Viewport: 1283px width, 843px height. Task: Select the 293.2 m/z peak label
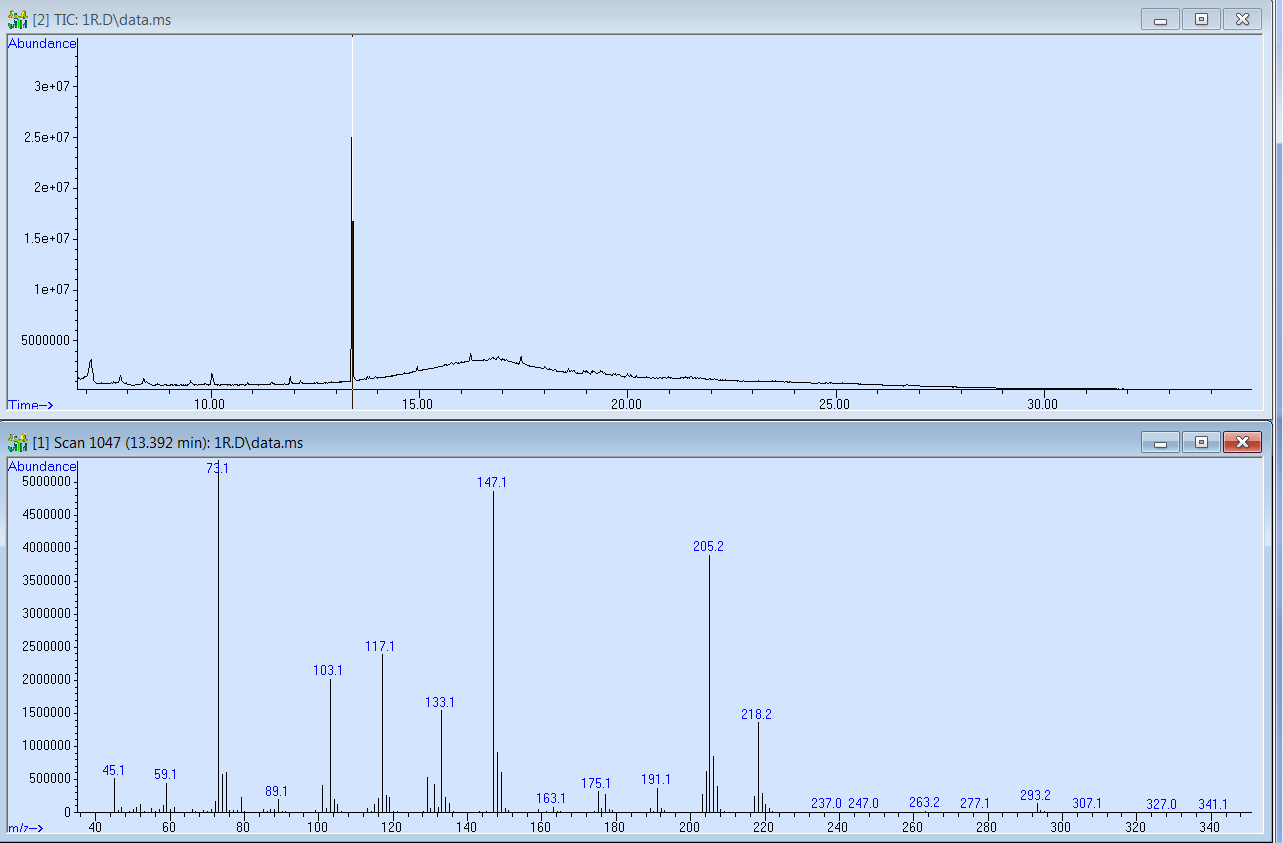coord(1035,795)
